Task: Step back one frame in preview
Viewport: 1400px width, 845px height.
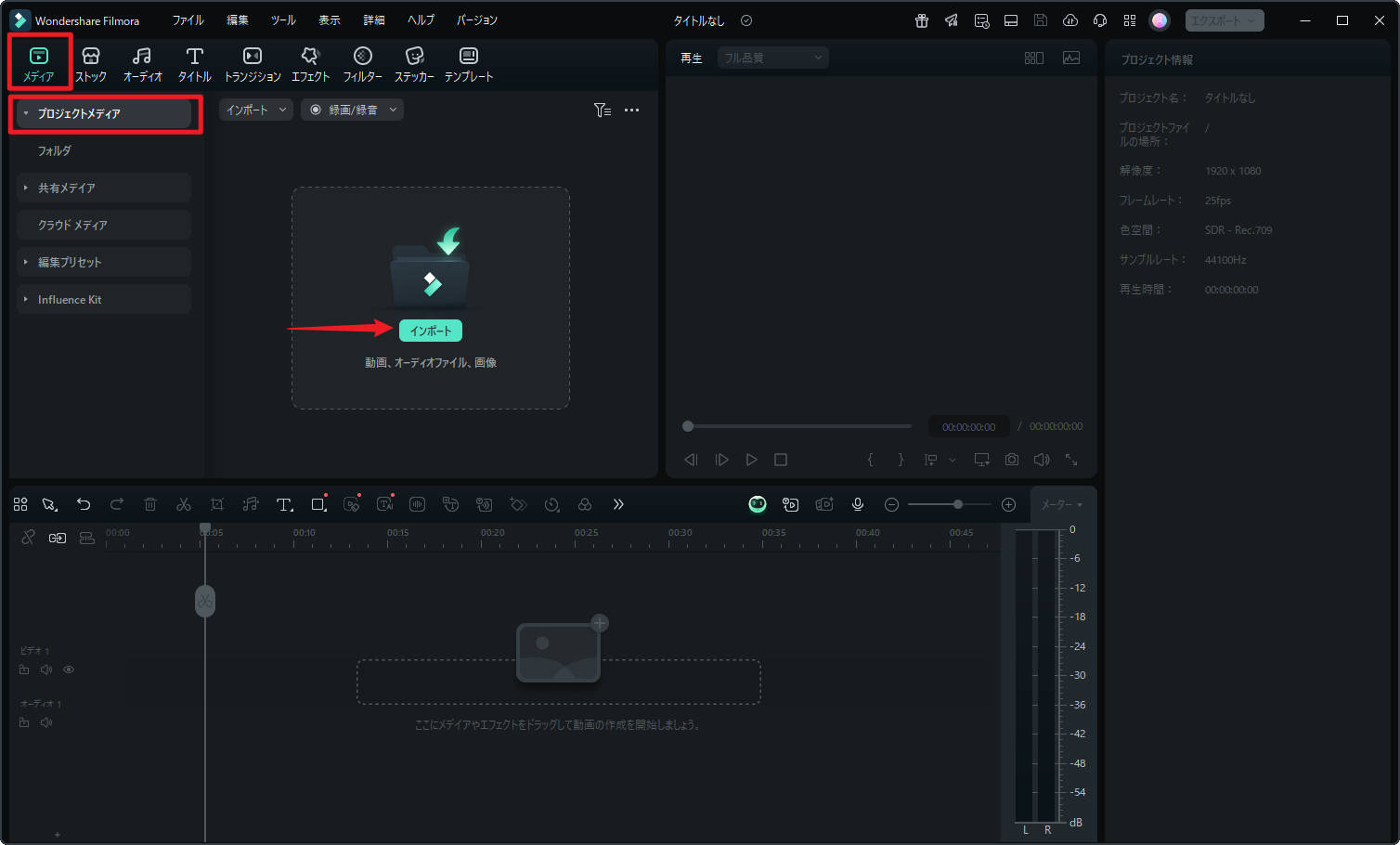Action: point(691,460)
